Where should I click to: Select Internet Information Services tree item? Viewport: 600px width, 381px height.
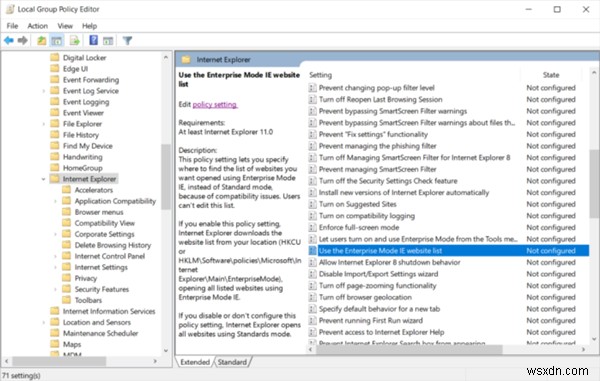tap(109, 311)
